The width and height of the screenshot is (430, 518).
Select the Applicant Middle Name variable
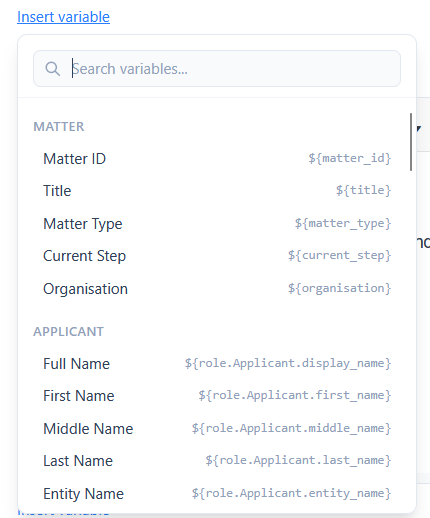217,428
